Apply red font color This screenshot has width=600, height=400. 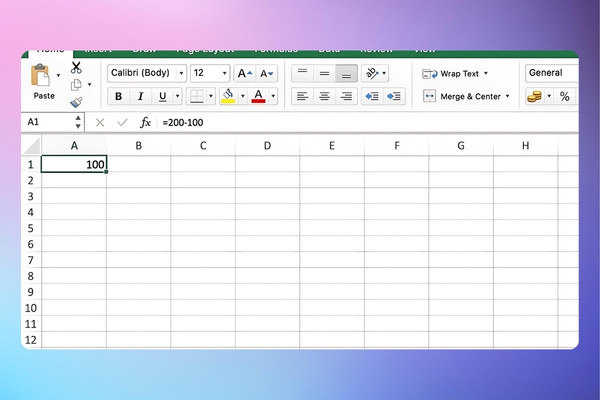258,96
